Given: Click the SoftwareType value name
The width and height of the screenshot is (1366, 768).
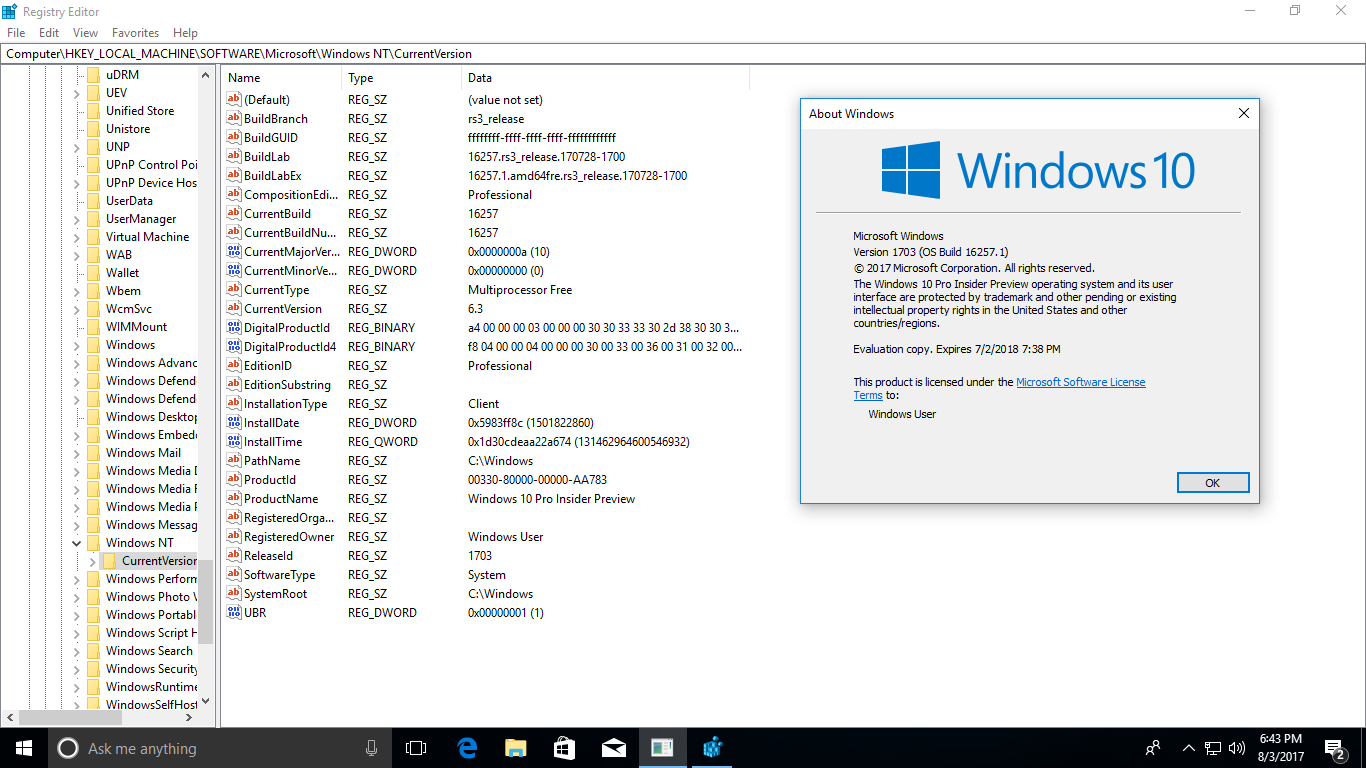Looking at the screenshot, I should (279, 575).
